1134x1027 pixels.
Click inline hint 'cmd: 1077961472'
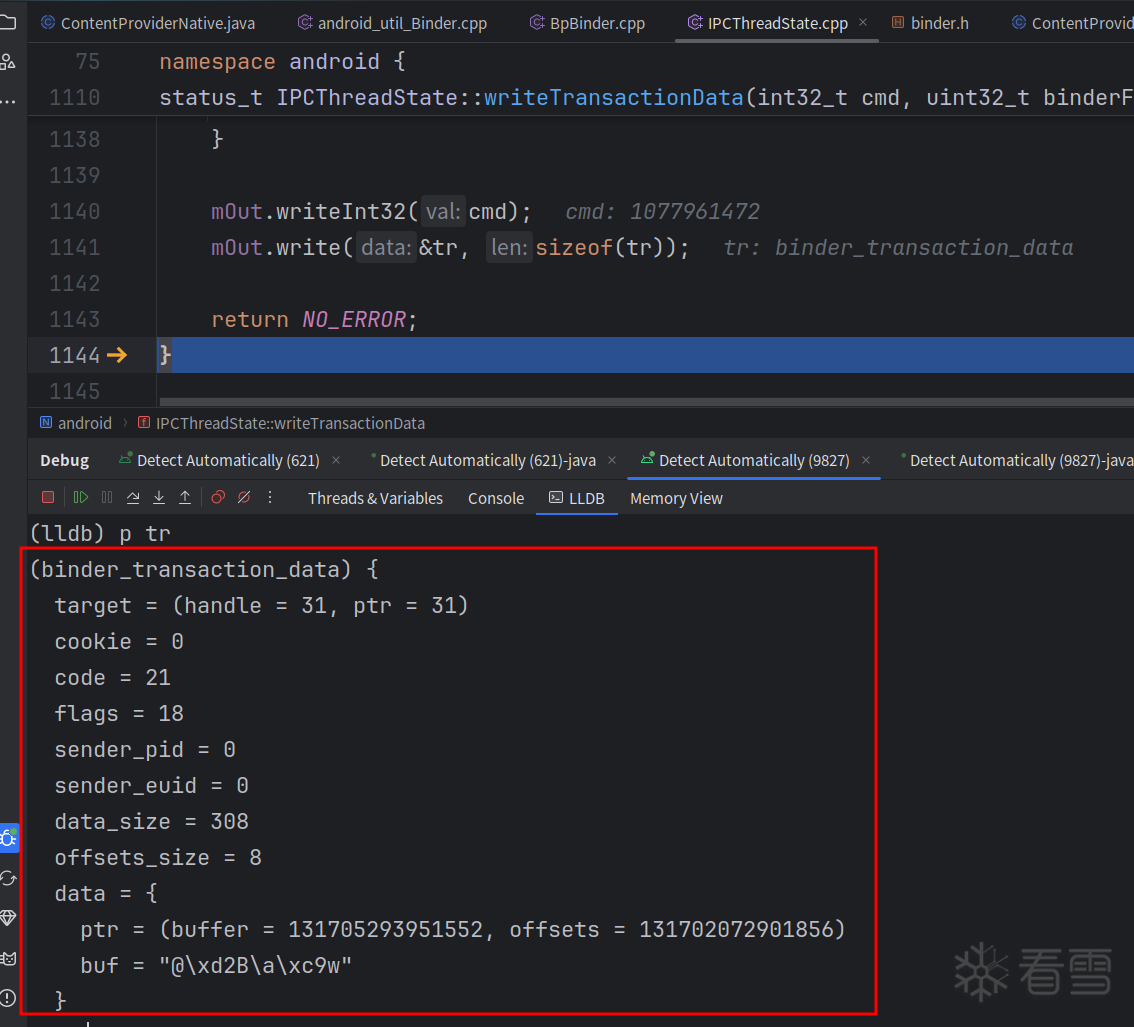click(x=662, y=211)
